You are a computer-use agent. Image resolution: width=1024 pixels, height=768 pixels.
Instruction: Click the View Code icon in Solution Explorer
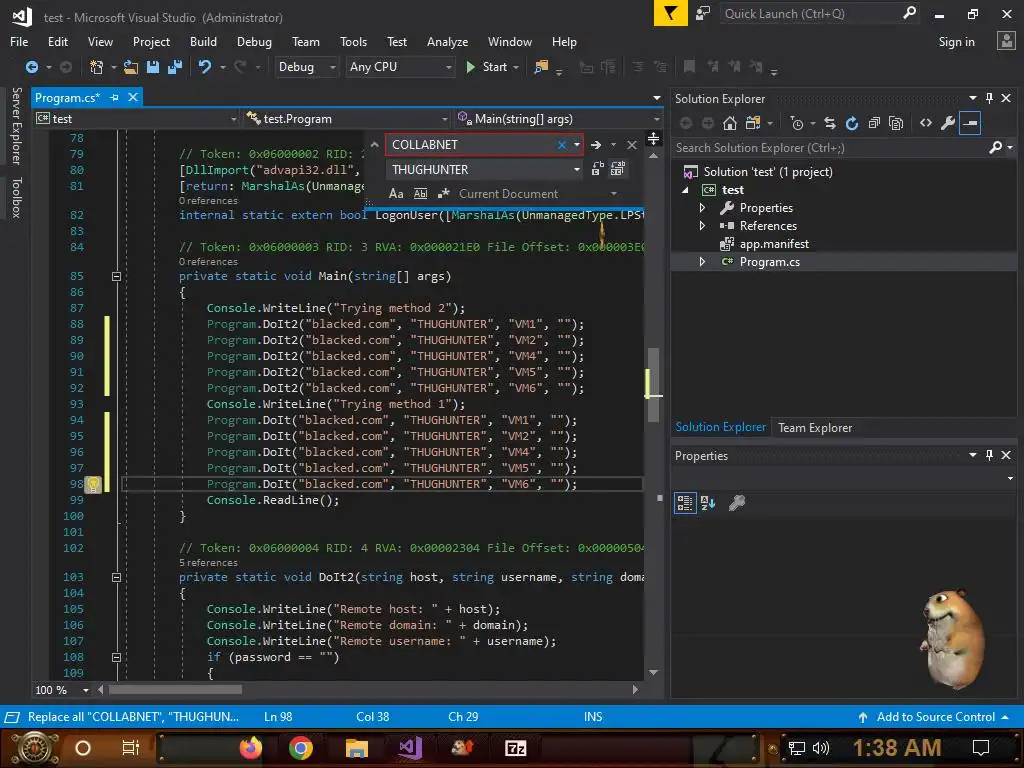925,123
